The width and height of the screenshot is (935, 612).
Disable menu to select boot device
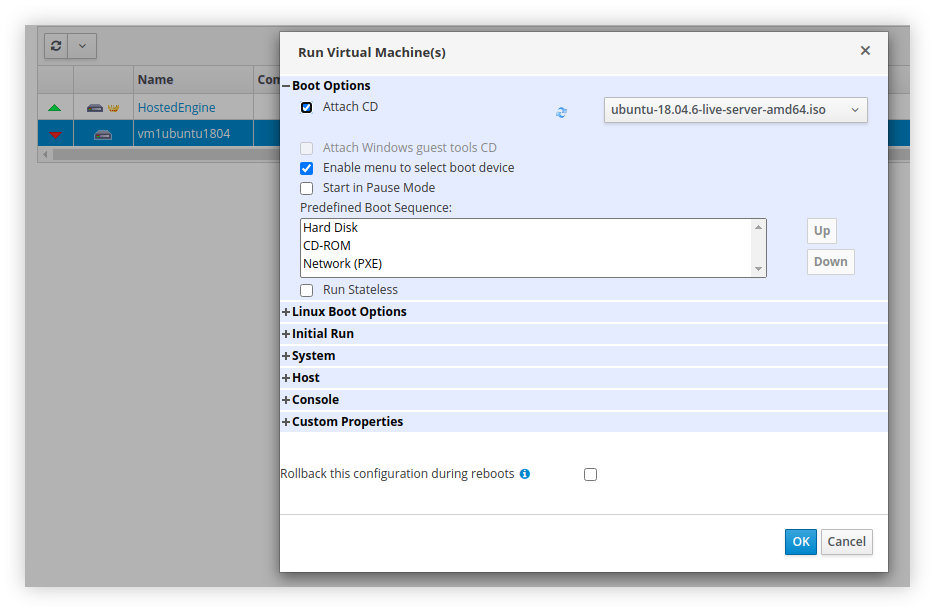click(x=307, y=168)
